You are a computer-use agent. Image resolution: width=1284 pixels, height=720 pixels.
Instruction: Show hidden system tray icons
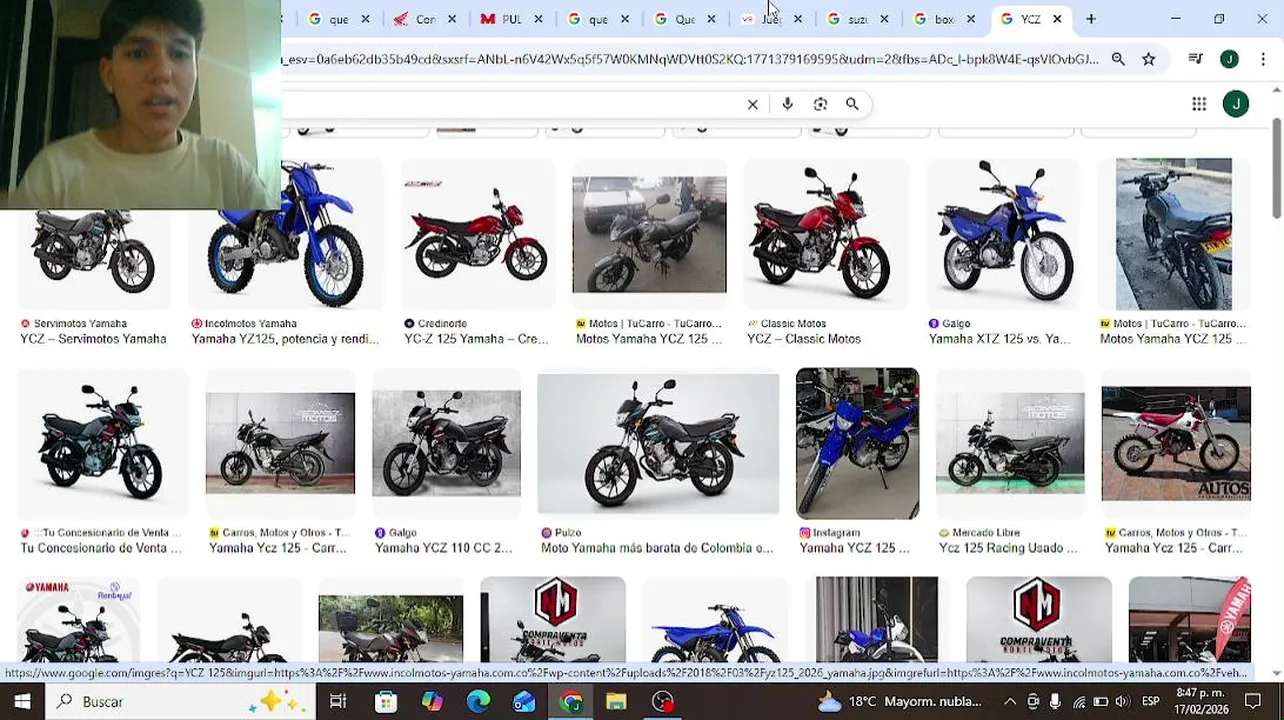[x=1009, y=701]
